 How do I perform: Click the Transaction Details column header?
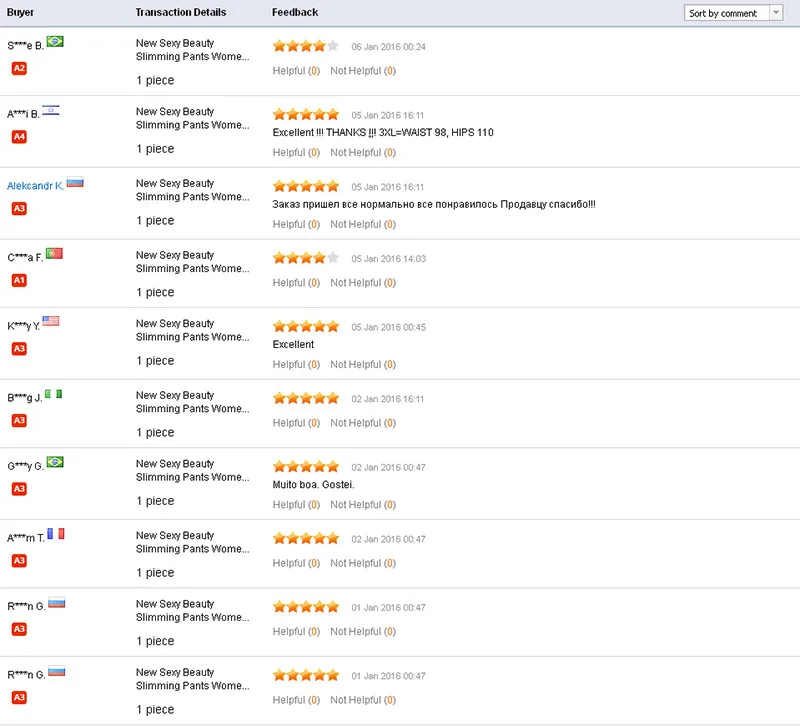181,12
